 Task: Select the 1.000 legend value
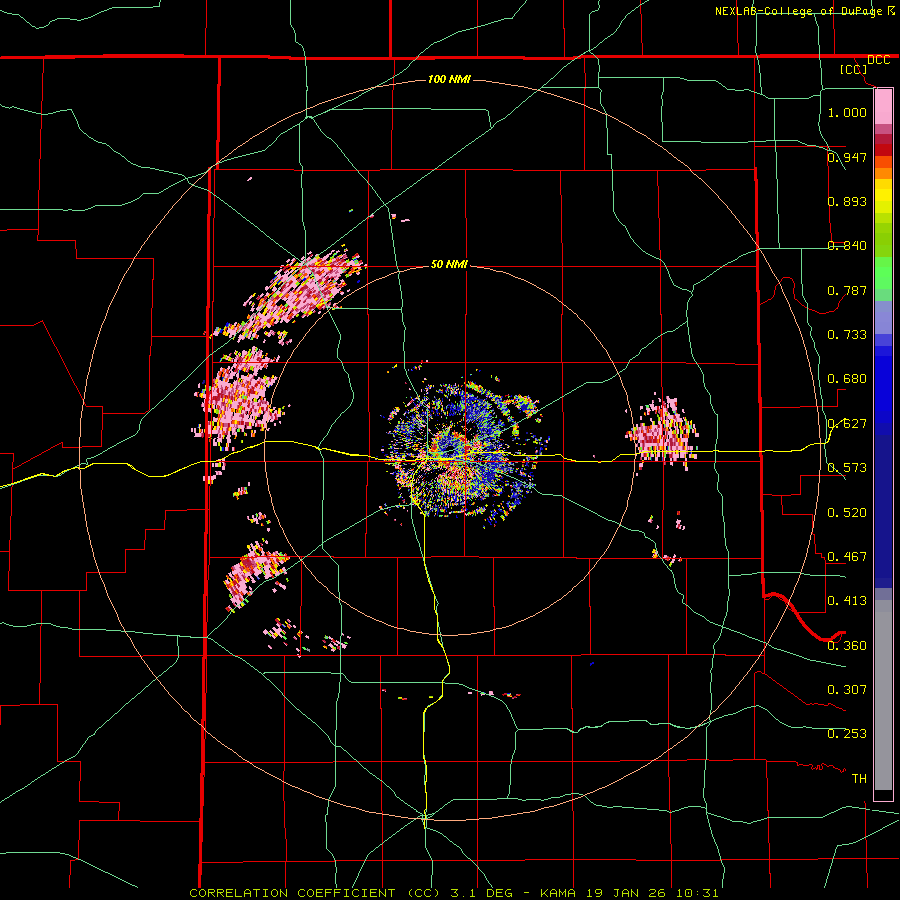click(847, 112)
